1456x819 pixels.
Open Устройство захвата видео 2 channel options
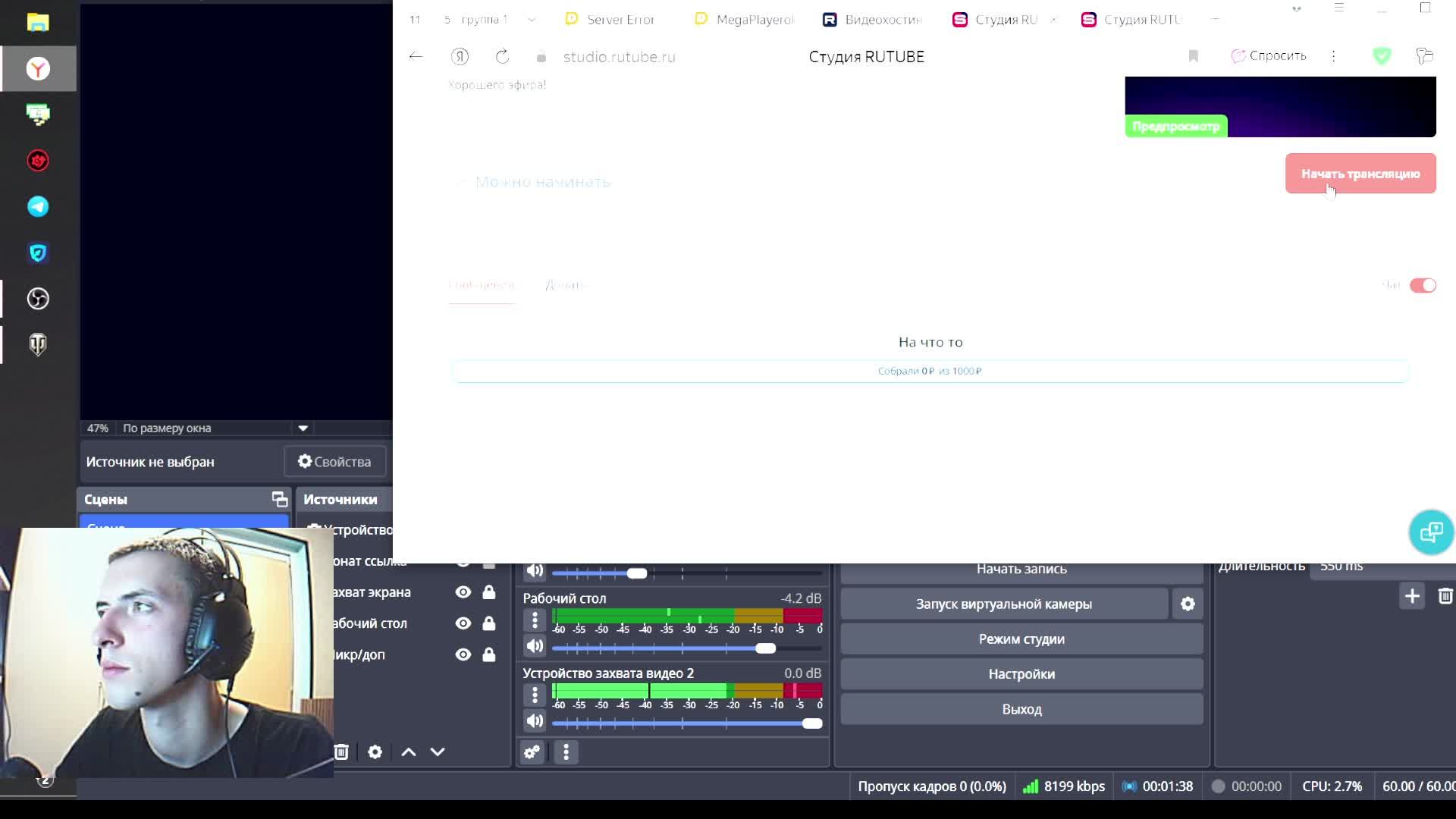pyautogui.click(x=535, y=695)
